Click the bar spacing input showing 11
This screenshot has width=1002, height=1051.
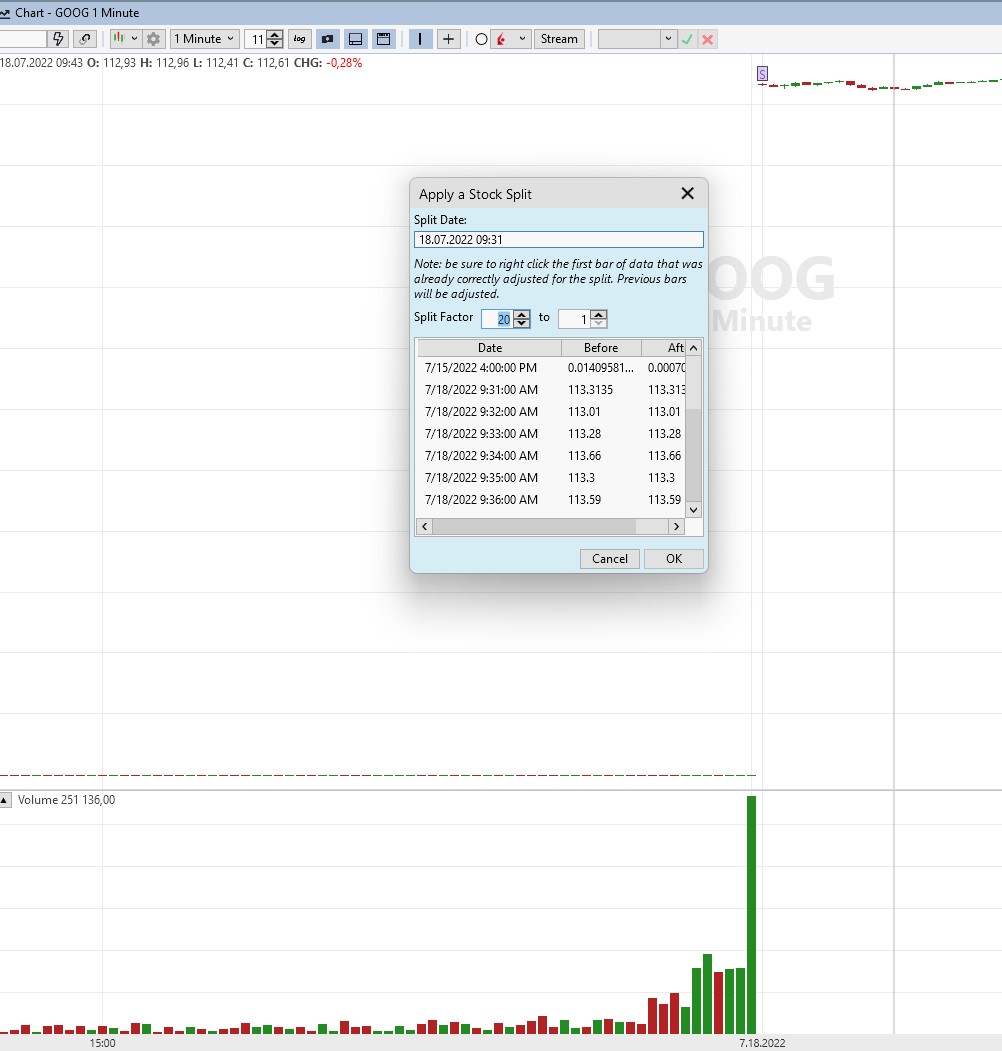click(257, 39)
